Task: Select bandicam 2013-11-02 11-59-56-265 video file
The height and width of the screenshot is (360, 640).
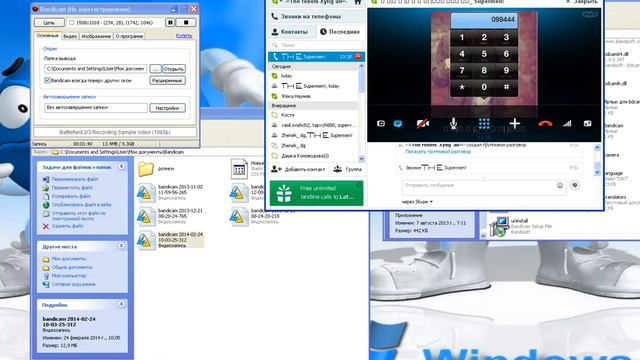Action: tap(171, 192)
